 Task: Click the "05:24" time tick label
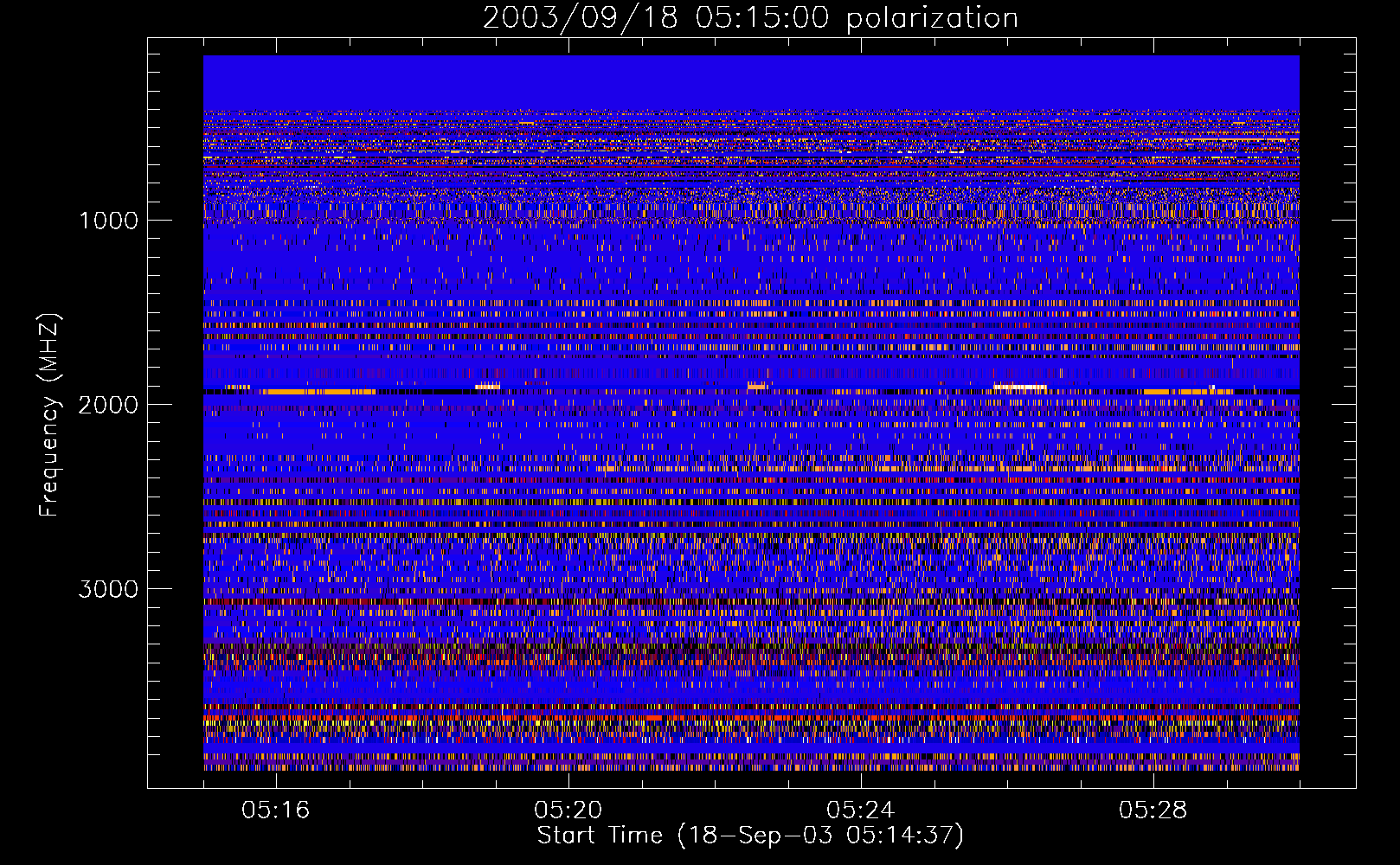pyautogui.click(x=860, y=810)
